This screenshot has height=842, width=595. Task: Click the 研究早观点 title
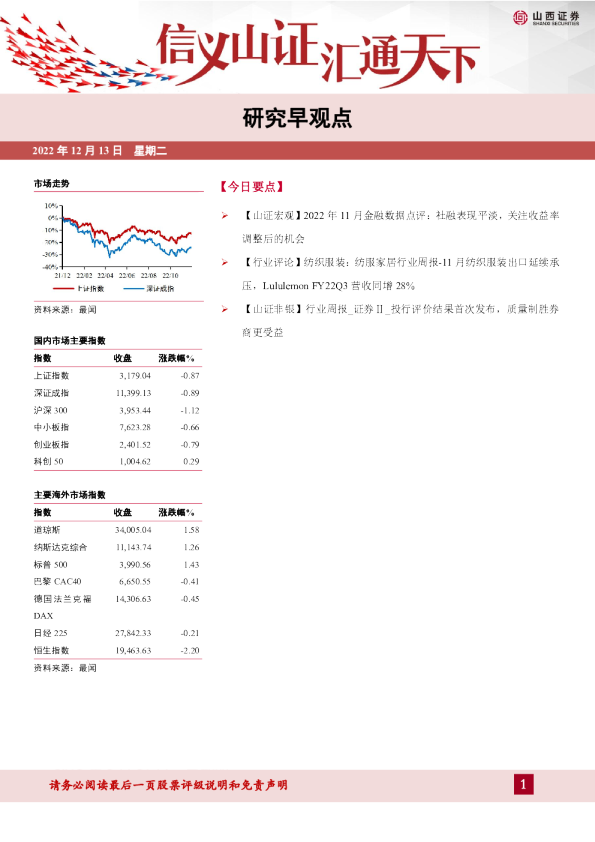point(297,119)
